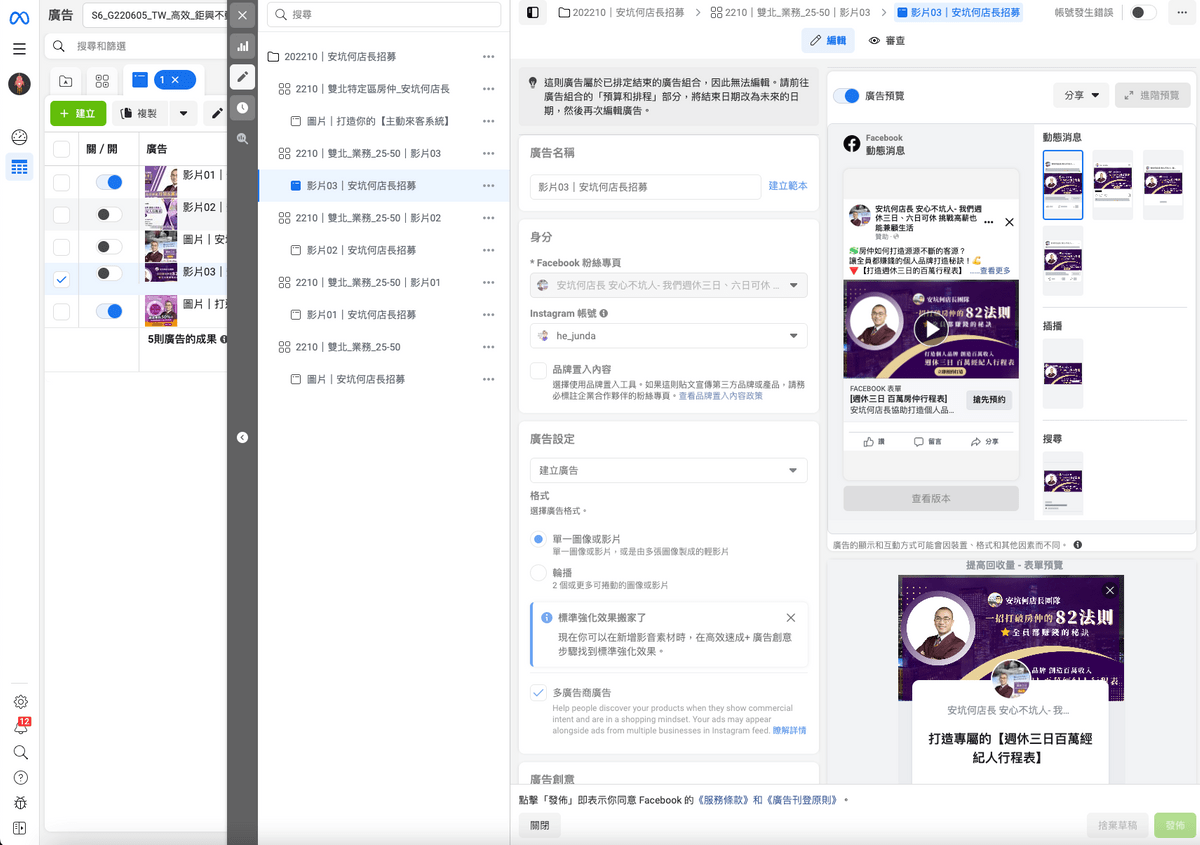This screenshot has width=1200, height=845.
Task: Click the 搶先預約 button in ad preview
Action: [989, 400]
